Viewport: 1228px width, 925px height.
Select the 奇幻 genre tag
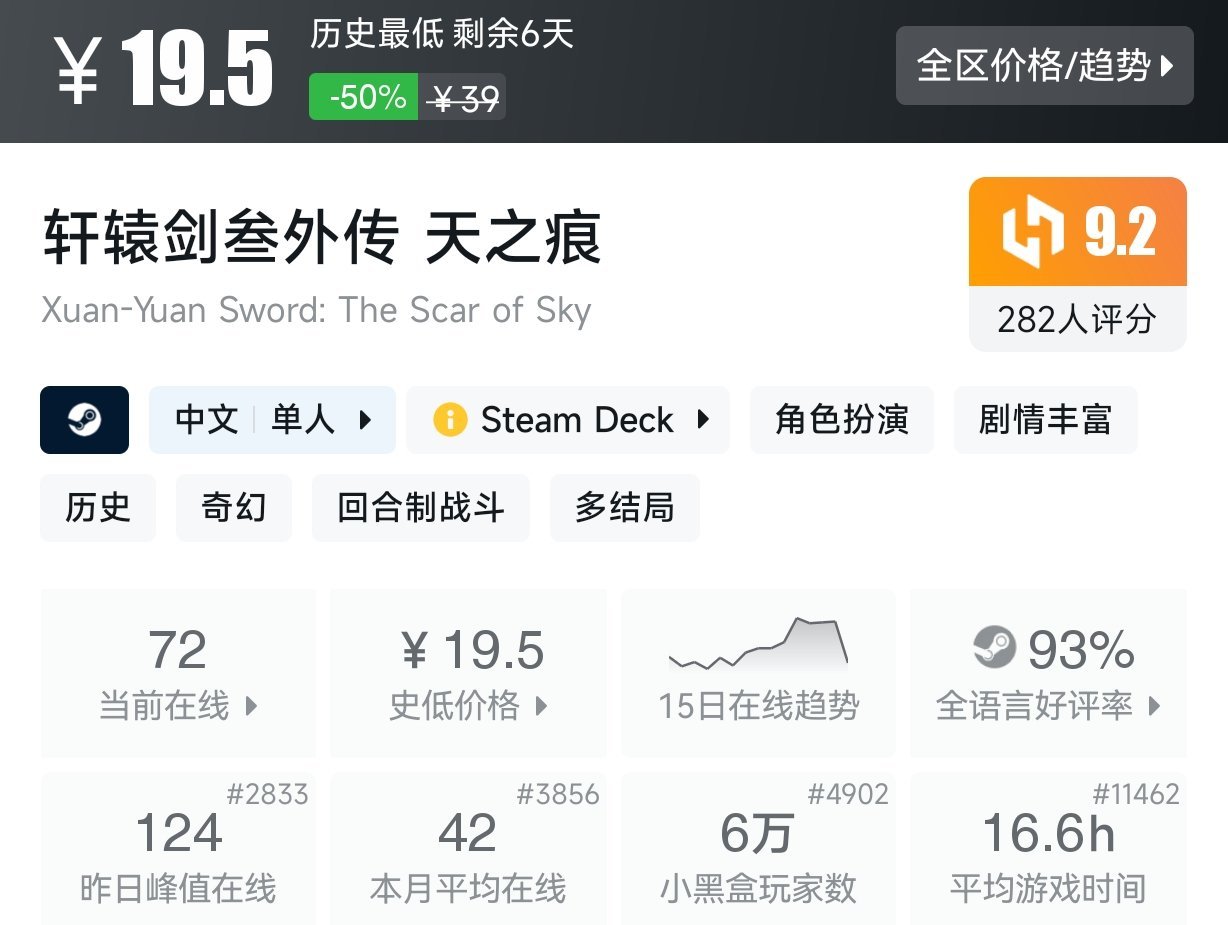234,508
